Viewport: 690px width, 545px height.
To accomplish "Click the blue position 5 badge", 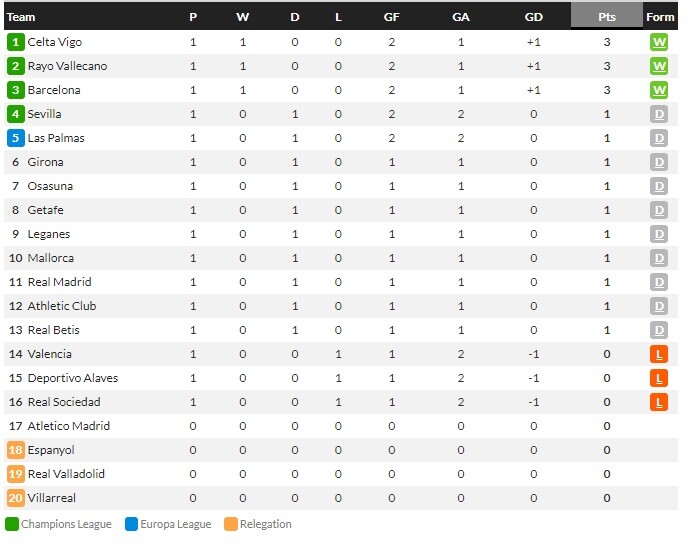I will click(x=15, y=138).
